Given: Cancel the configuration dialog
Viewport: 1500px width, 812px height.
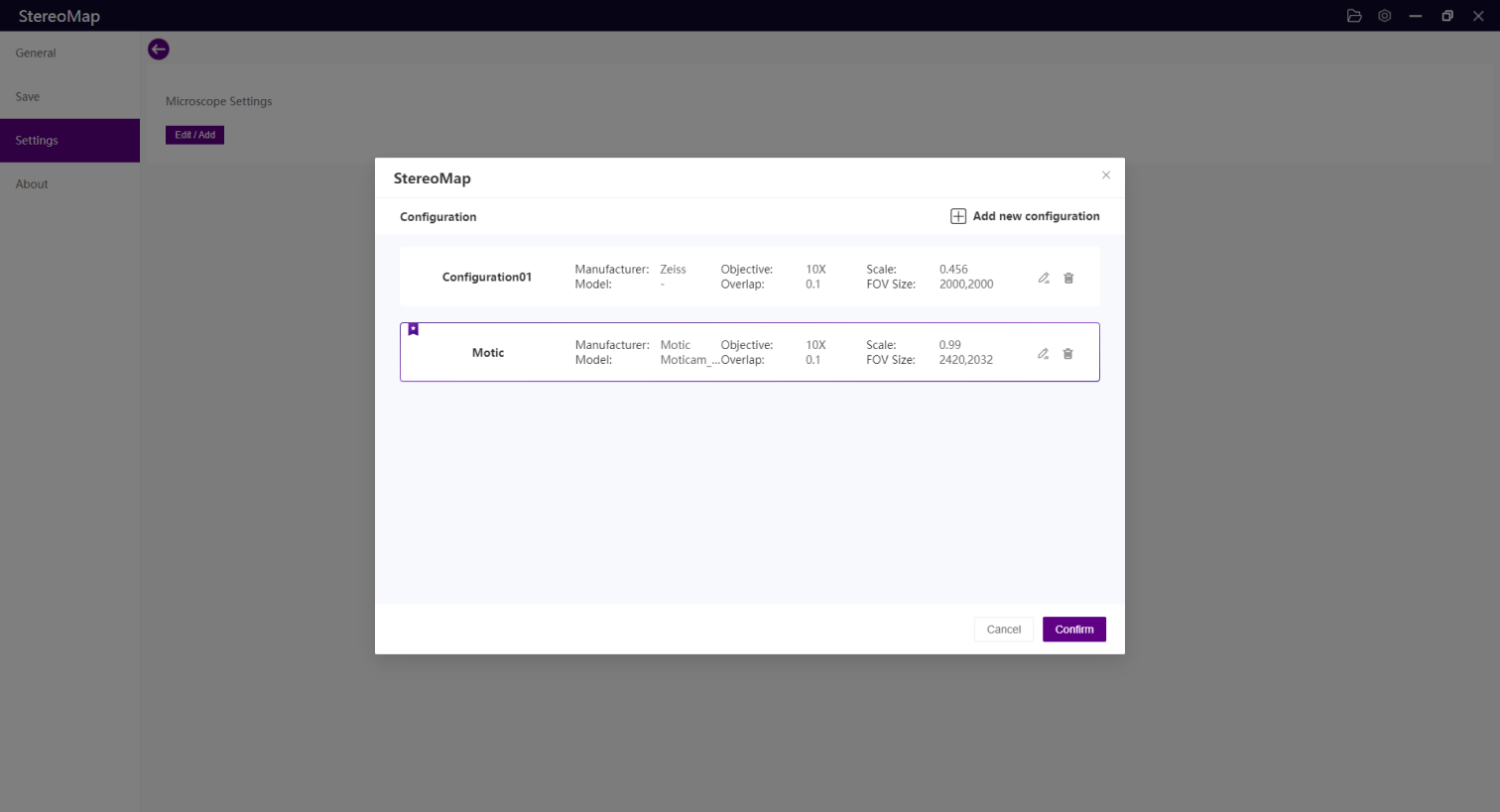Looking at the screenshot, I should pyautogui.click(x=1003, y=630).
